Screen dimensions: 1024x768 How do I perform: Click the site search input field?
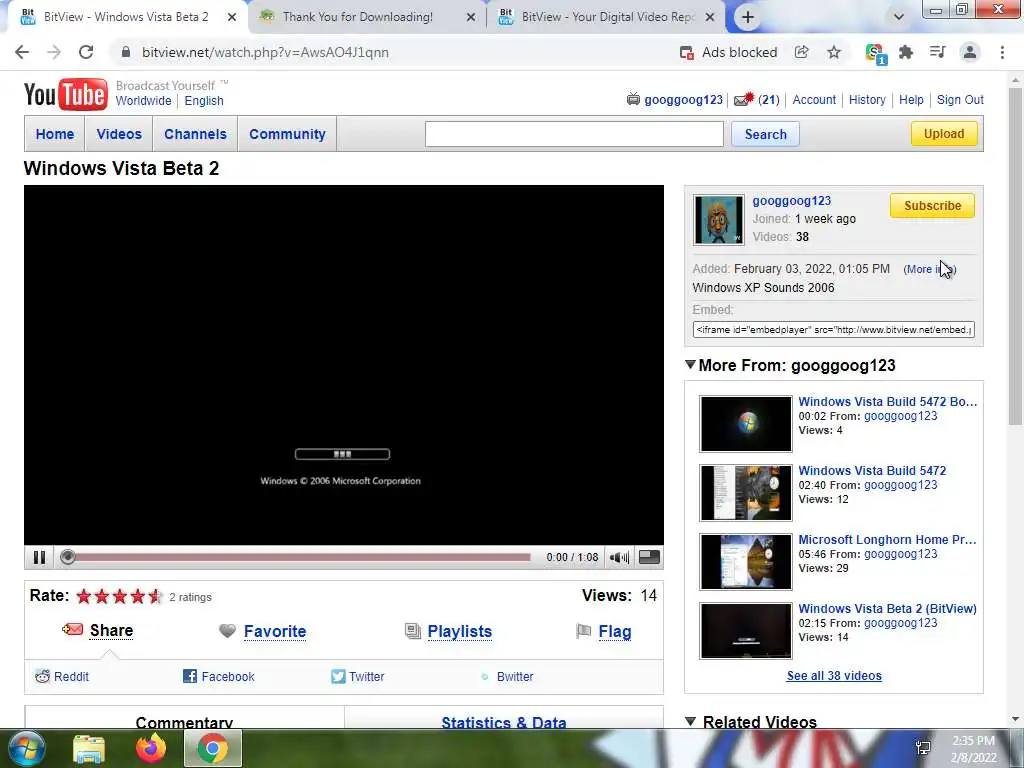574,134
